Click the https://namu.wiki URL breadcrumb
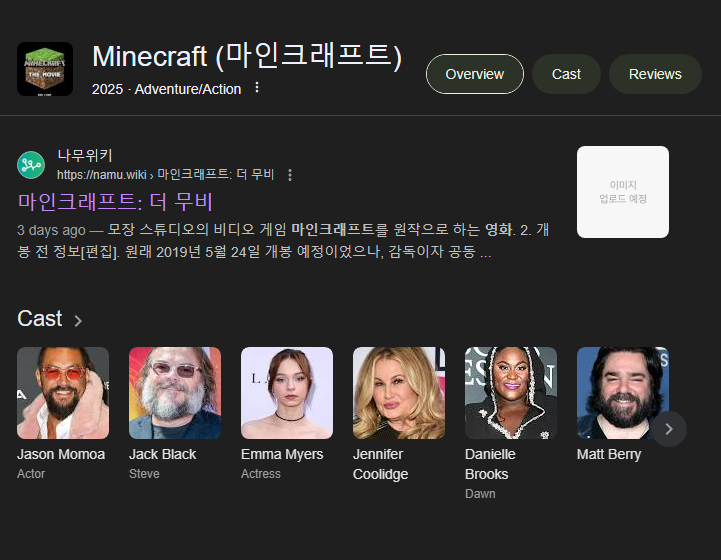This screenshot has height=560, width=721. click(166, 175)
